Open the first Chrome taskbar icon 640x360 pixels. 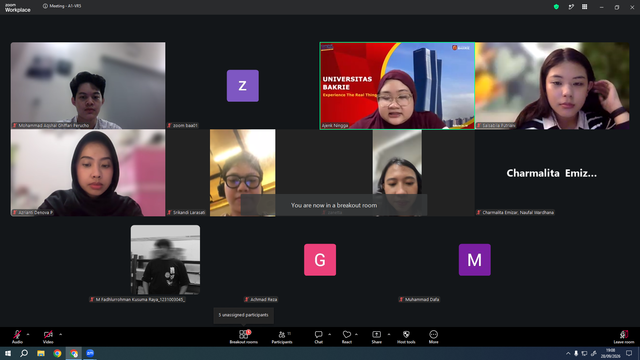coord(57,353)
